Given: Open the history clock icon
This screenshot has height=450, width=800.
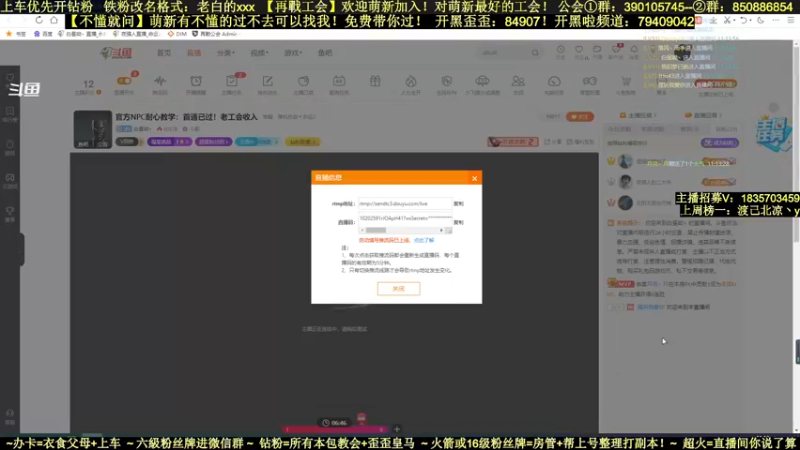Looking at the screenshot, I should point(561,50).
